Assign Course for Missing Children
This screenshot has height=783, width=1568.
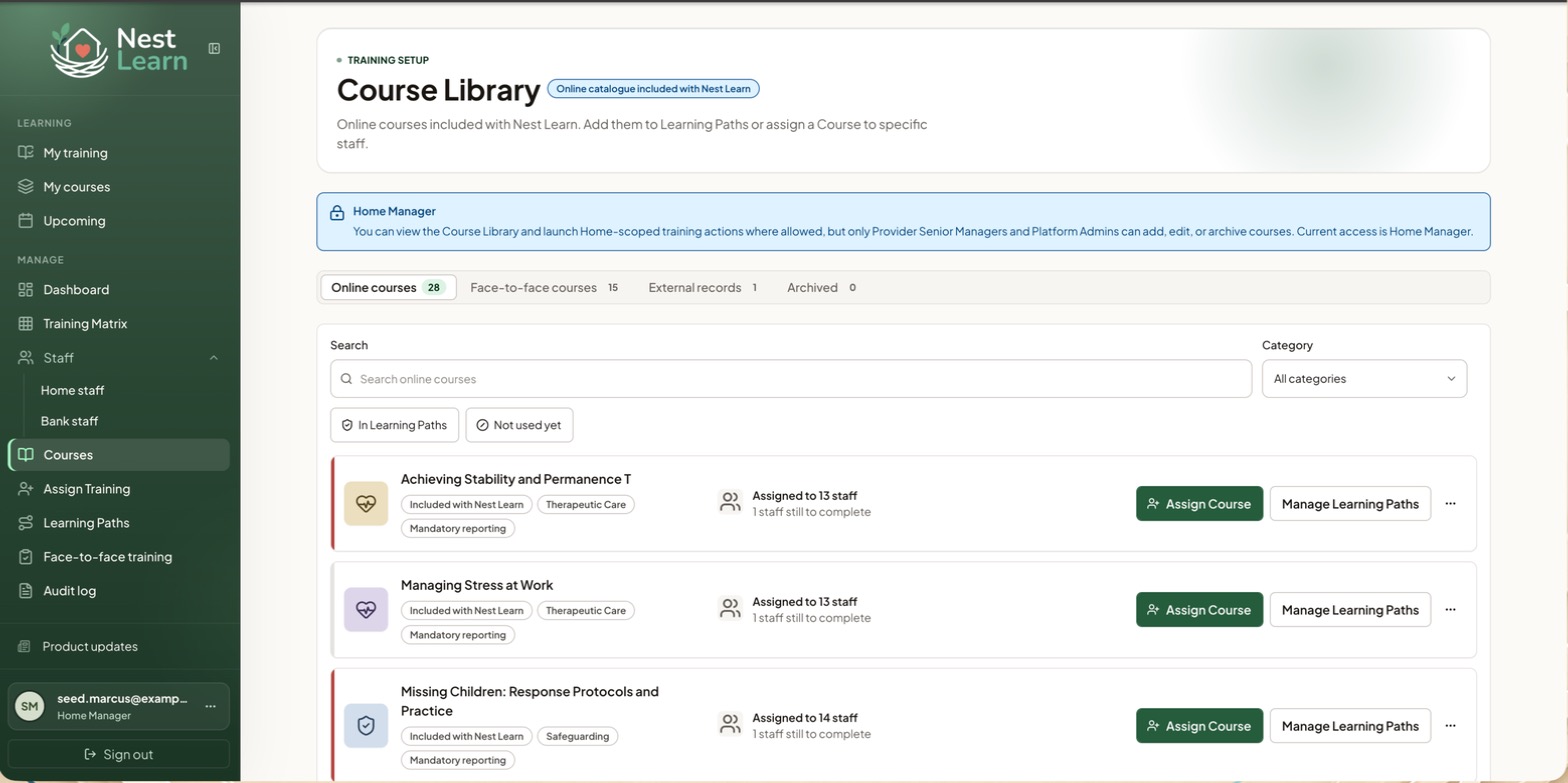click(1199, 726)
